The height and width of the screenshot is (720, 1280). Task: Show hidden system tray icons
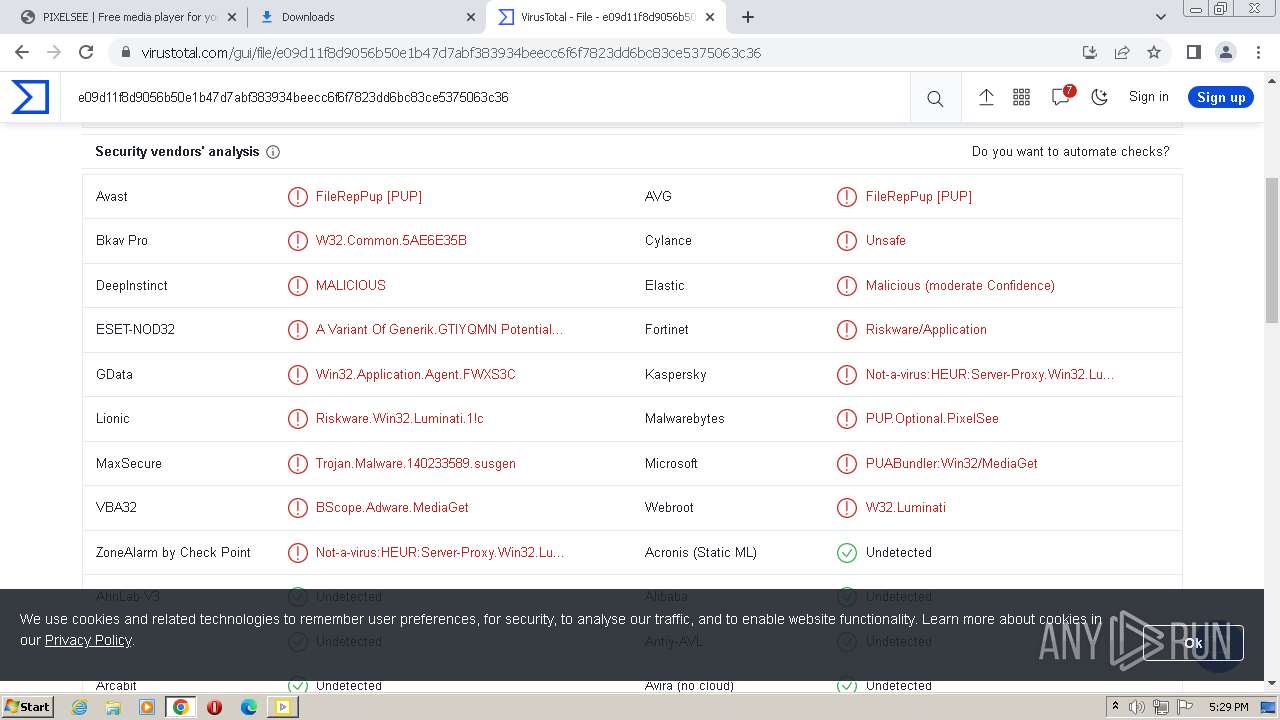click(1115, 707)
